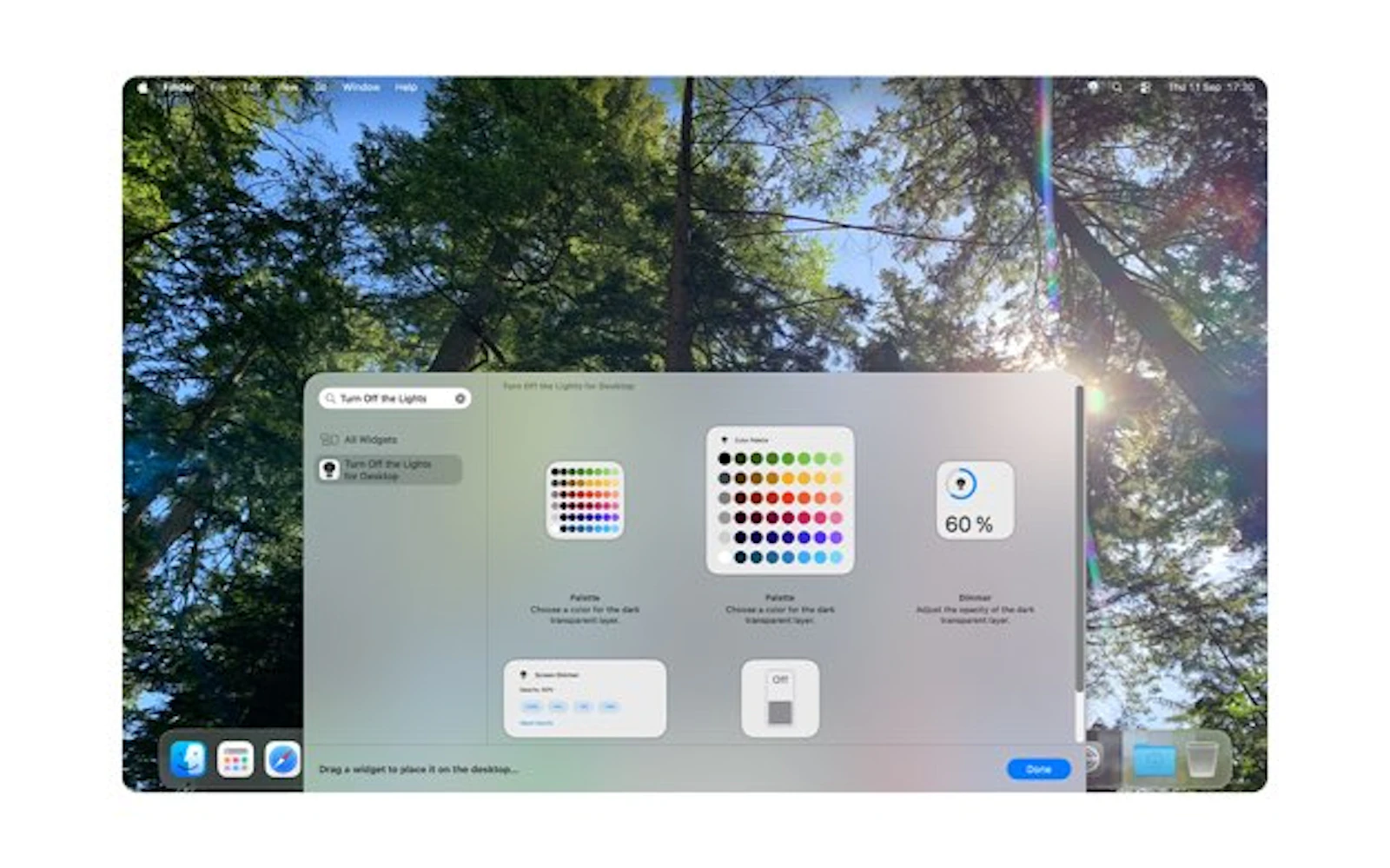Click the magnifier icon in widget search
The image size is (1390, 868).
[x=330, y=398]
